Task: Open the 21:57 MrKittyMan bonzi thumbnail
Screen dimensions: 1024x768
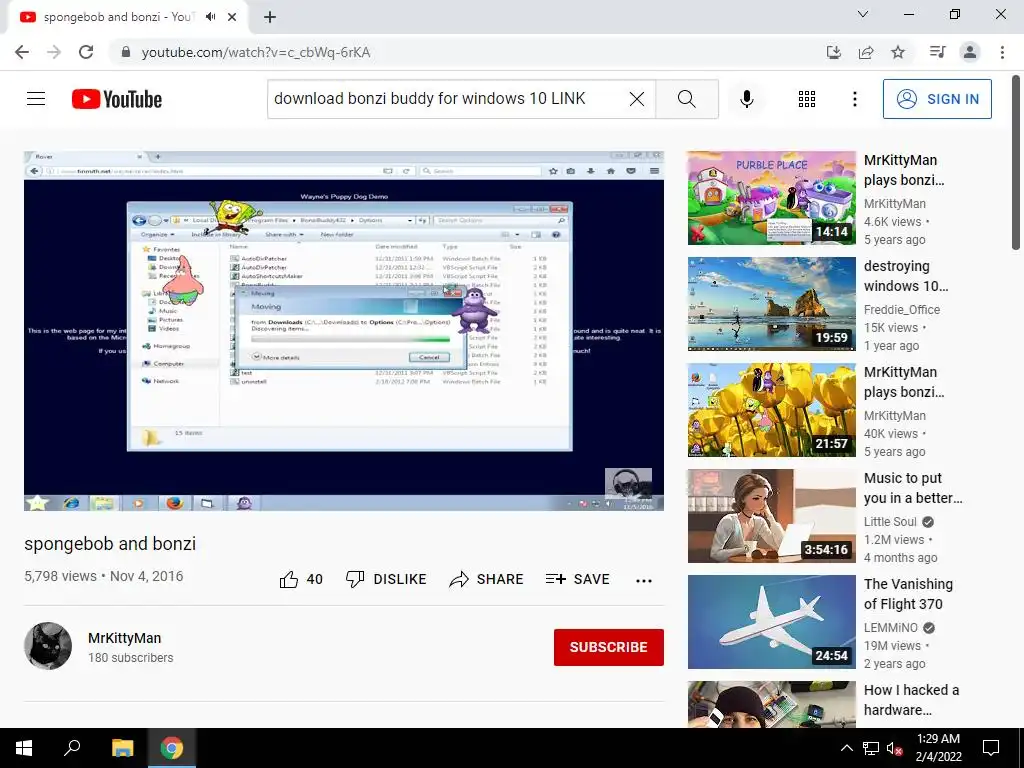Action: point(771,409)
